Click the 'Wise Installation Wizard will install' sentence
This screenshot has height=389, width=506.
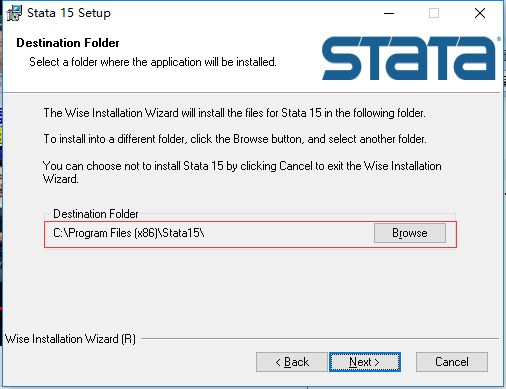tap(234, 113)
